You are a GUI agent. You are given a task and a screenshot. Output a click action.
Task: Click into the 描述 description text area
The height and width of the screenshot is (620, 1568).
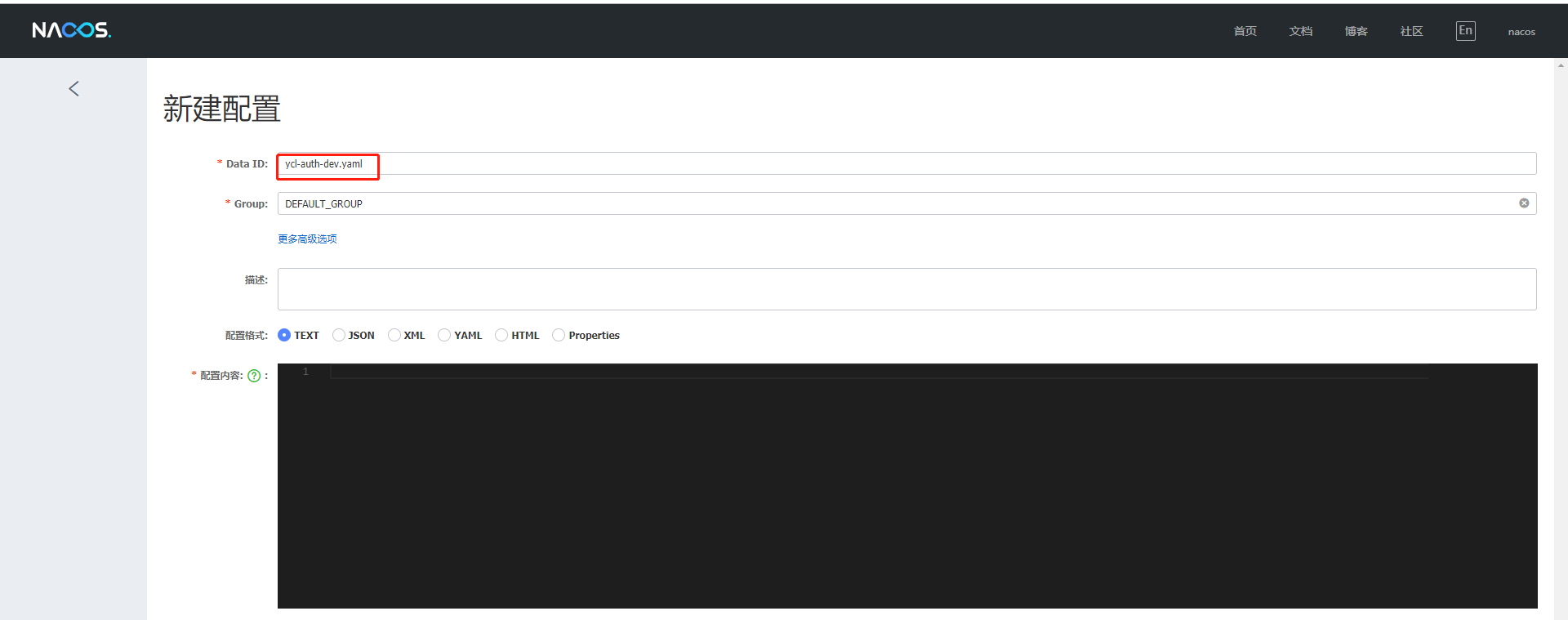click(x=906, y=289)
